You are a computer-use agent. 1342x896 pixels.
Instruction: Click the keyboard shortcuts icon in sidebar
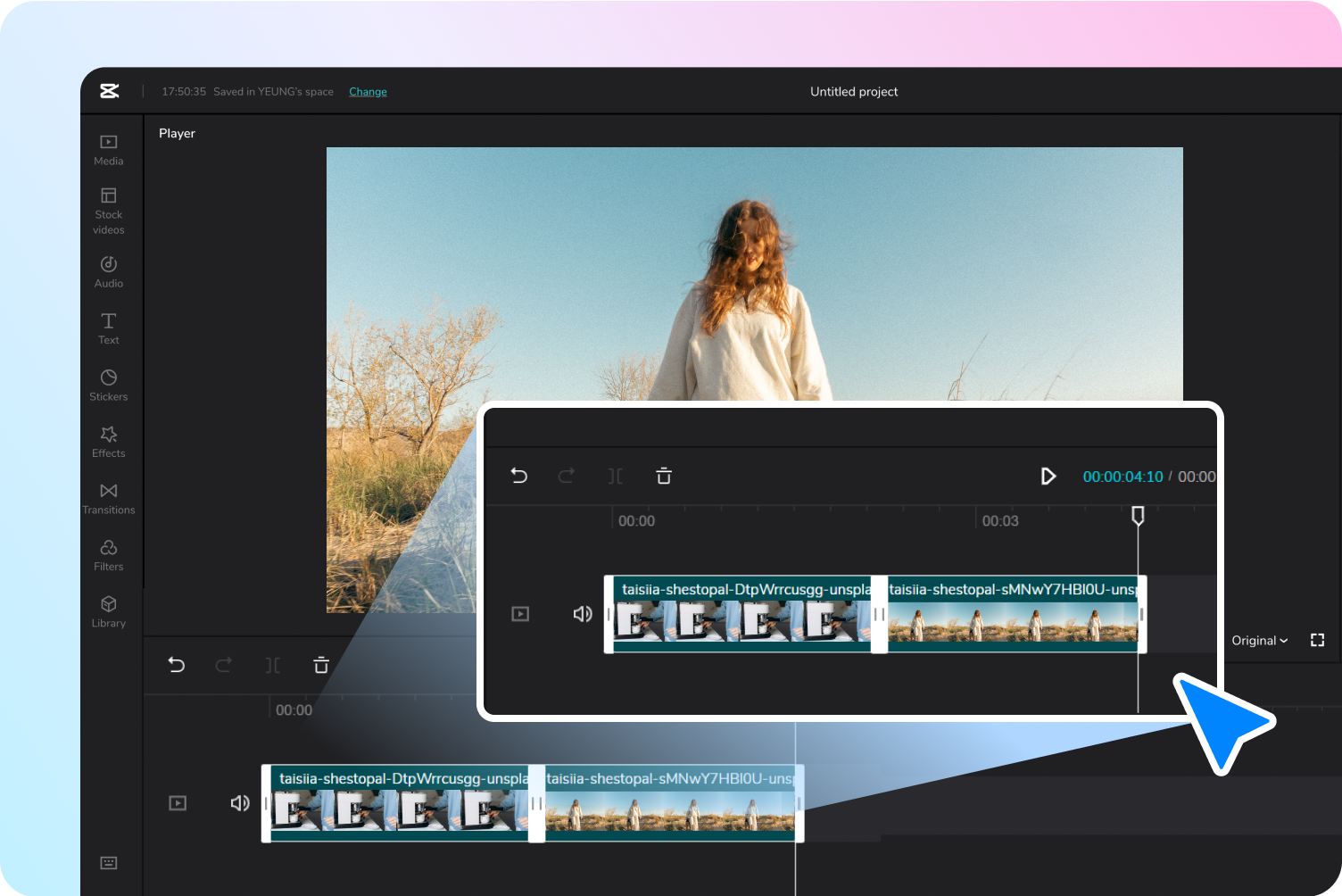[109, 863]
